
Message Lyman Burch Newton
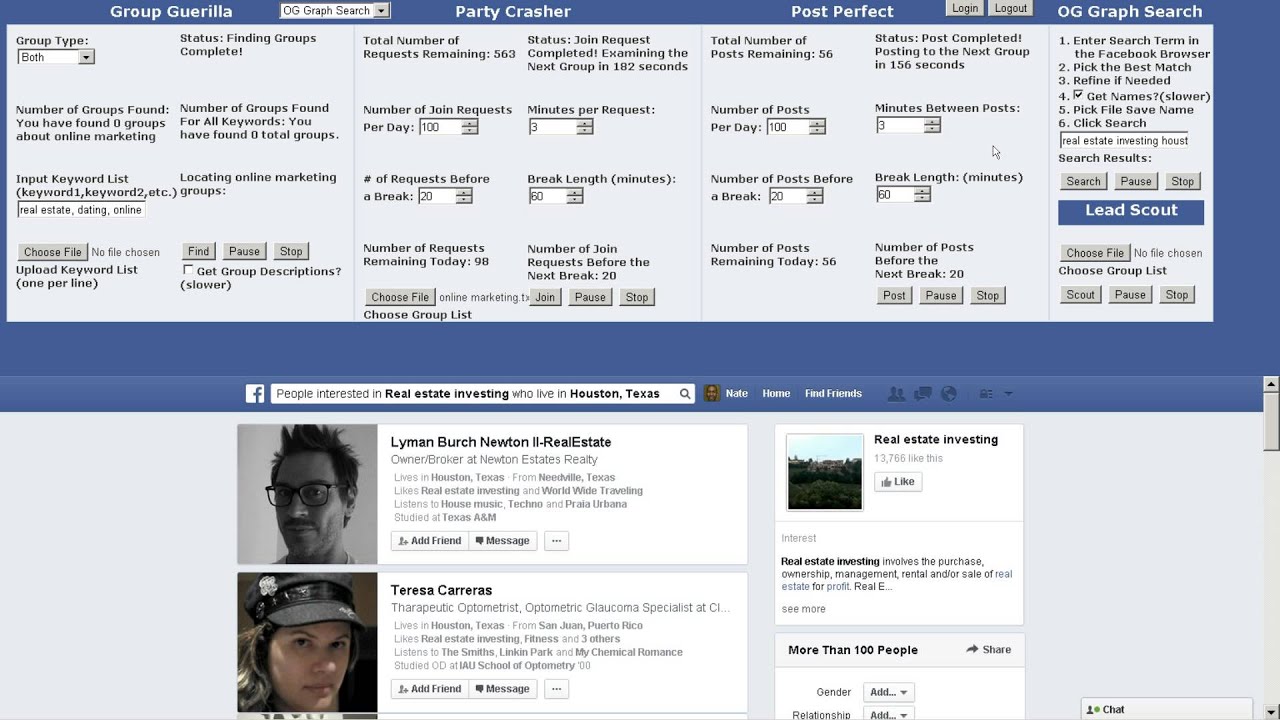pyautogui.click(x=502, y=541)
